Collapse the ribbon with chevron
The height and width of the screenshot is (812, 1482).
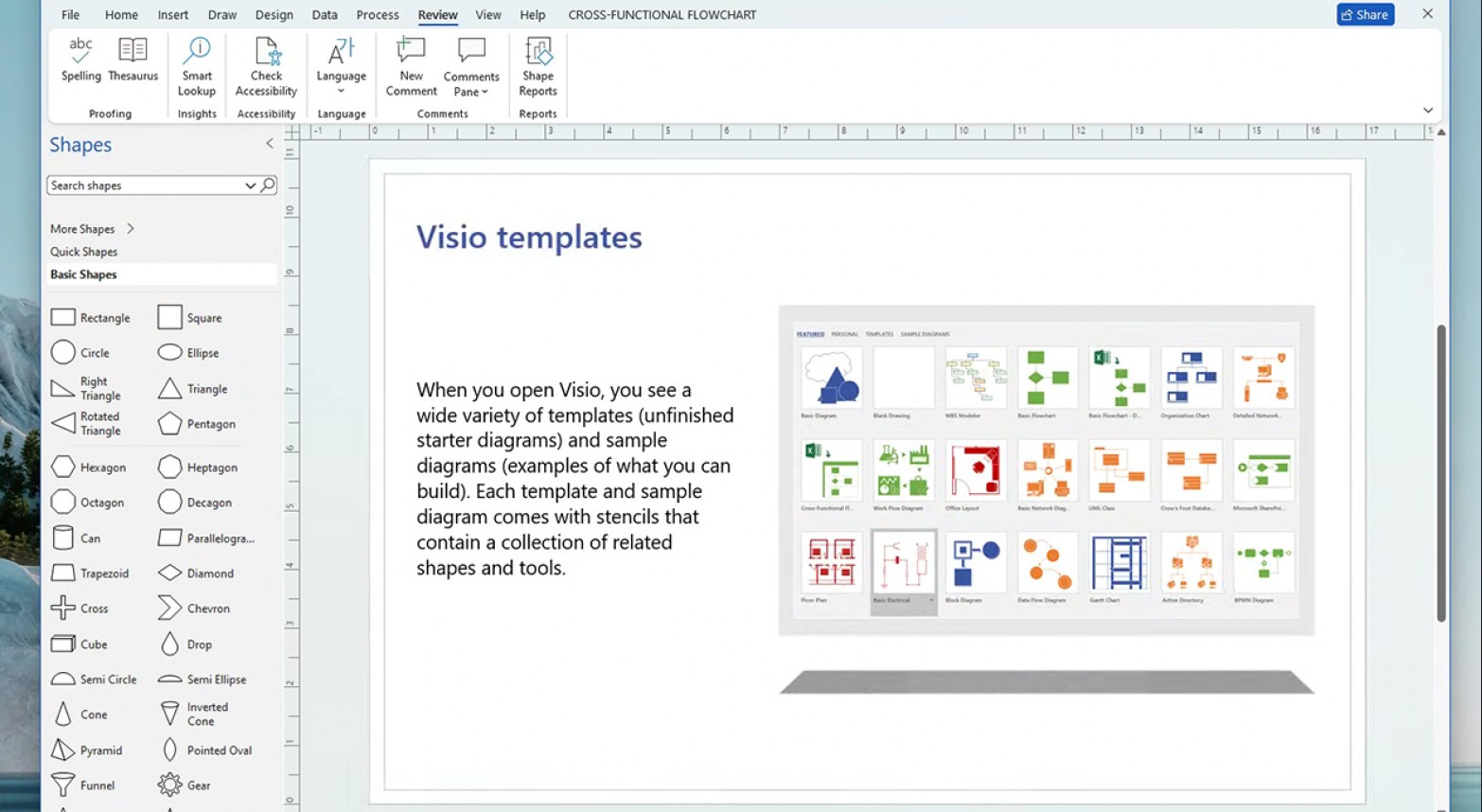click(x=1428, y=111)
